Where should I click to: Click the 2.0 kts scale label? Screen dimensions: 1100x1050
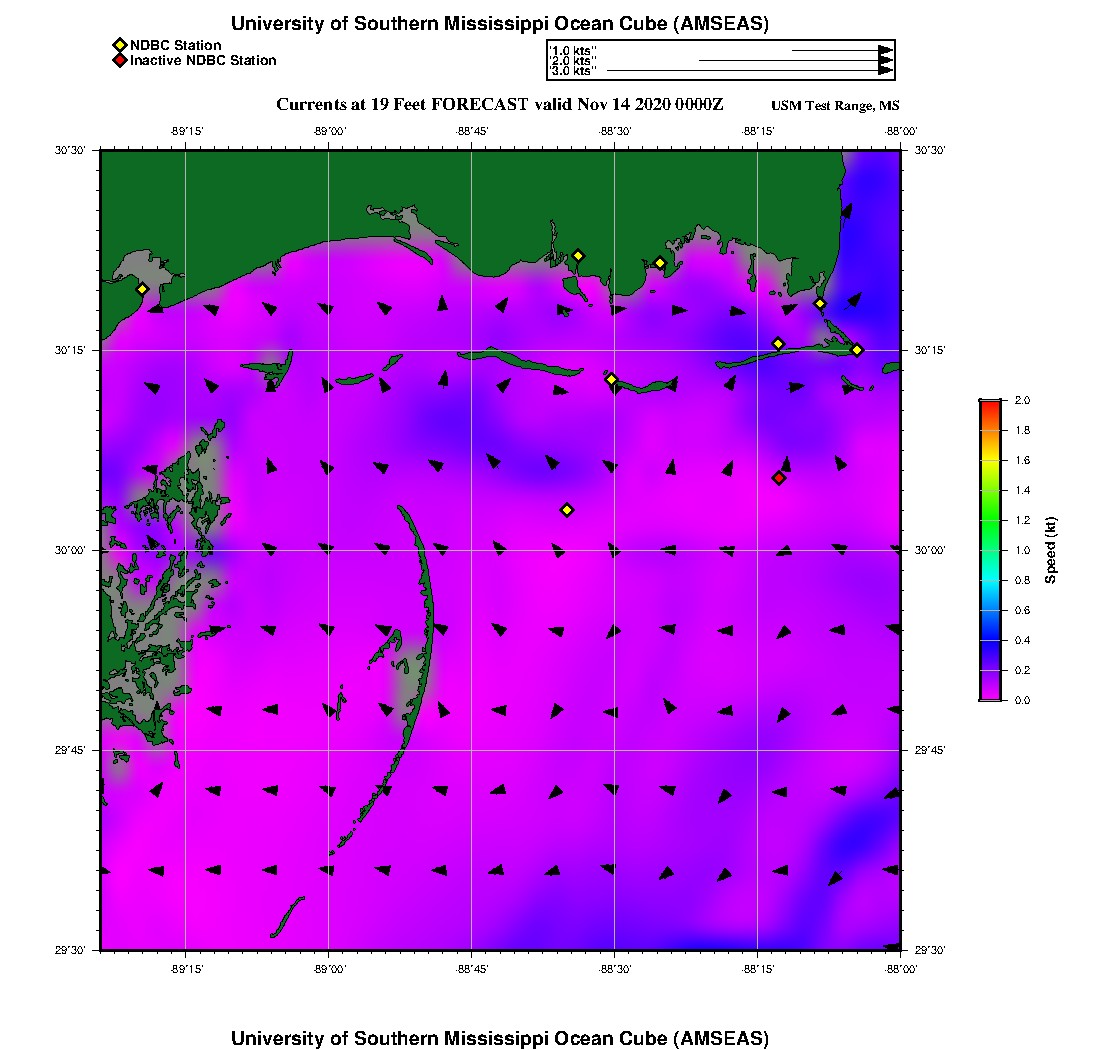click(x=573, y=61)
